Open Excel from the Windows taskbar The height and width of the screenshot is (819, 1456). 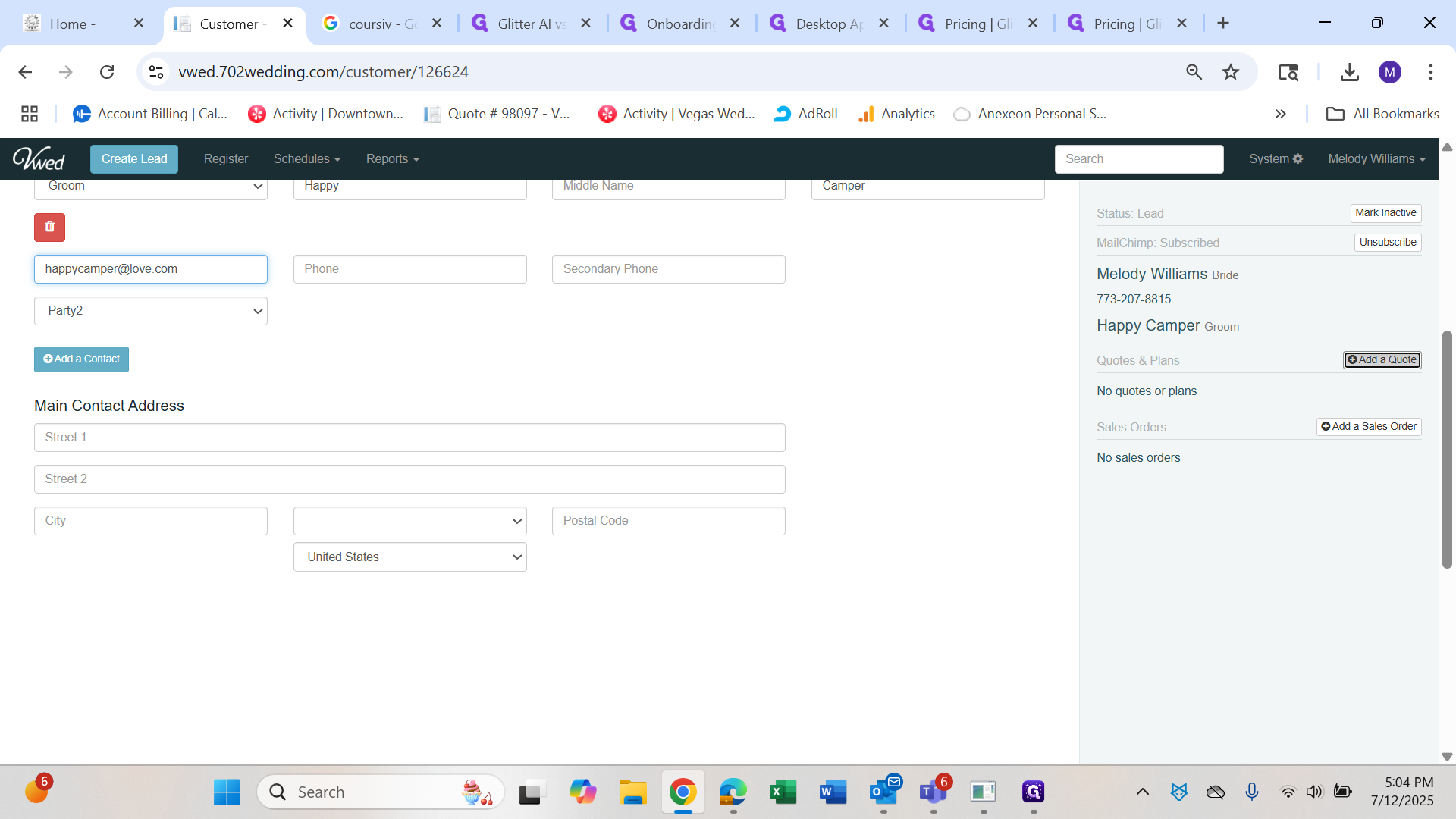pyautogui.click(x=783, y=792)
